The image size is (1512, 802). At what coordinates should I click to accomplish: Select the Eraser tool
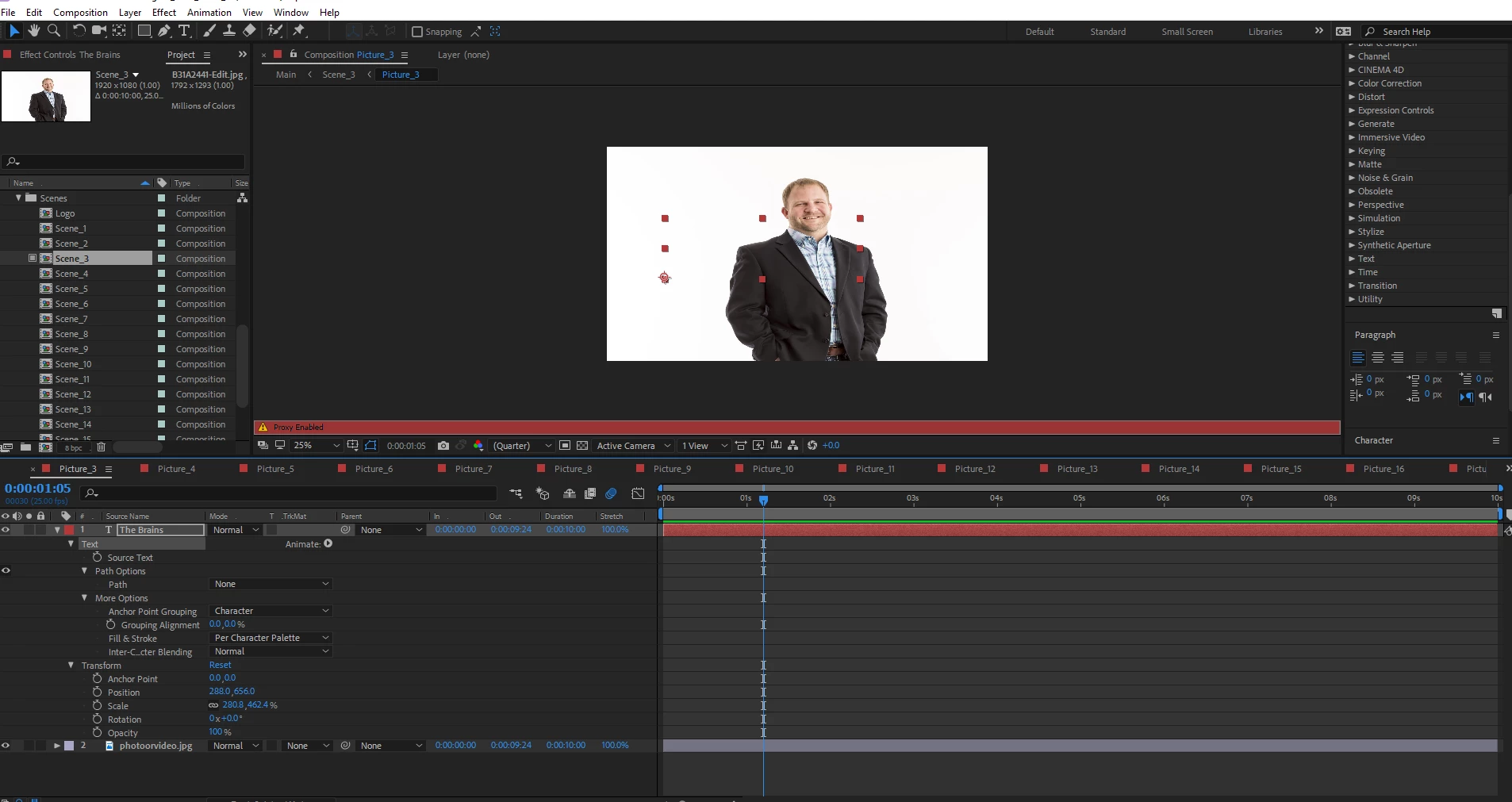coord(249,30)
